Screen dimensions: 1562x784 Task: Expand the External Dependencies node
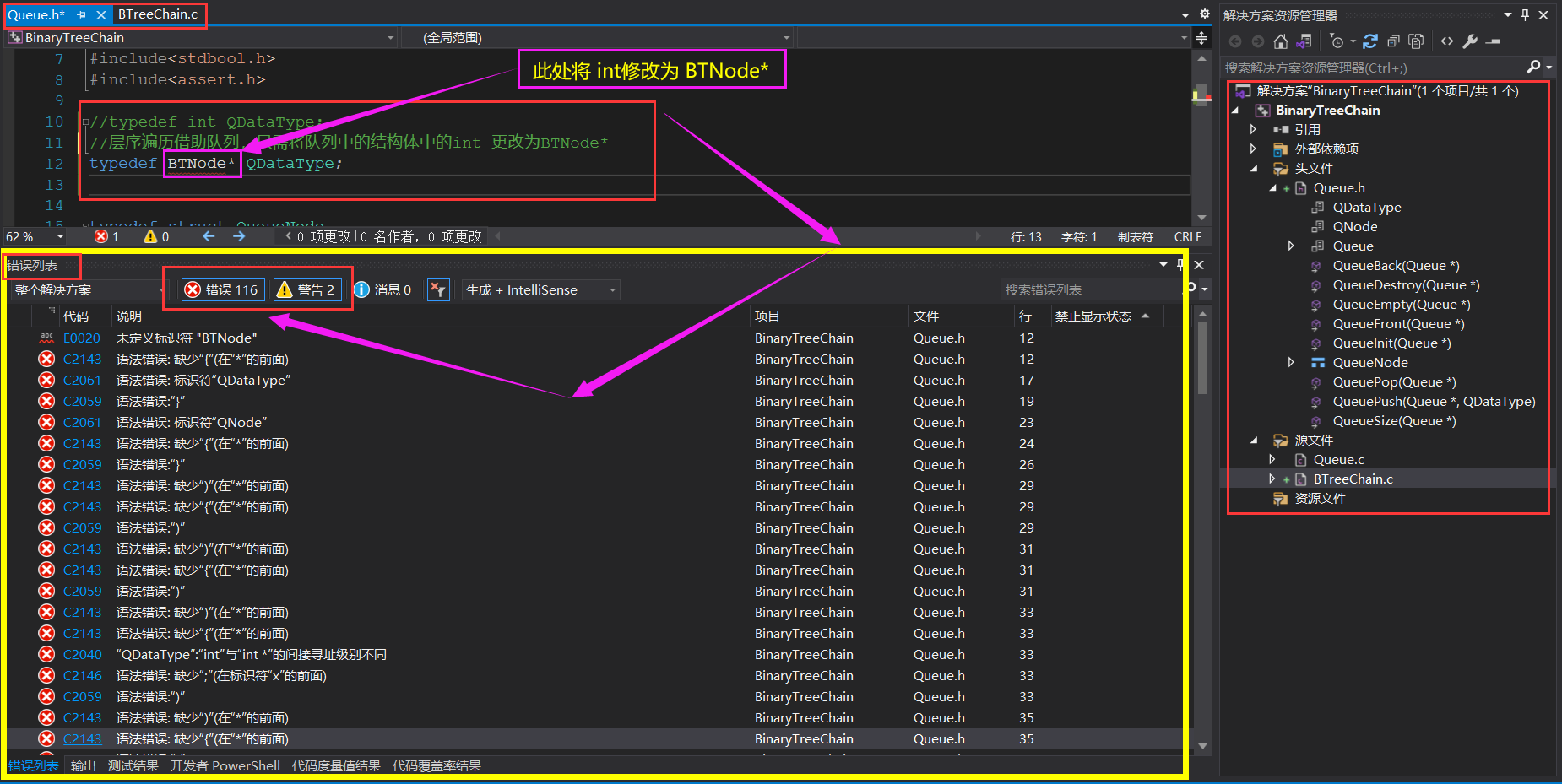1254,149
